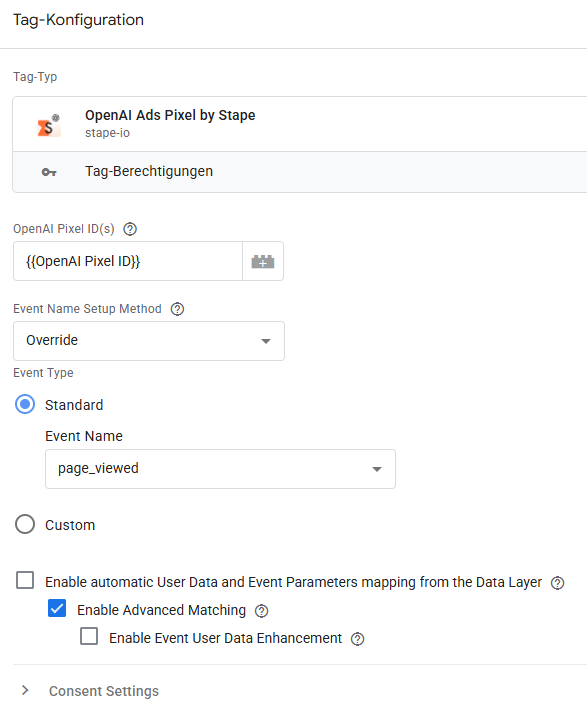Click the Event Type label
This screenshot has width=587, height=708.
(43, 373)
